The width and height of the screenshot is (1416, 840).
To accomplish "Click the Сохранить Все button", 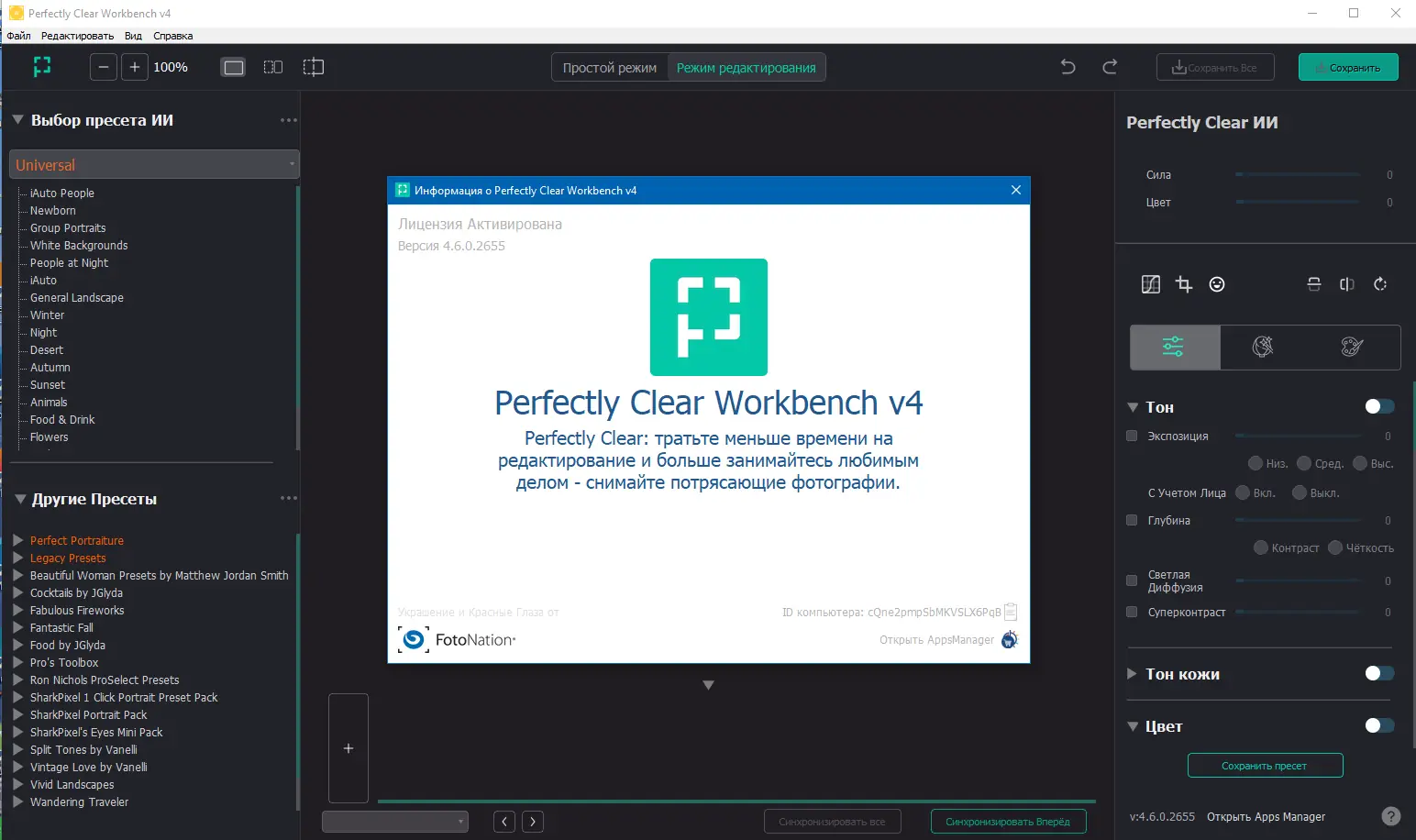I will point(1215,67).
